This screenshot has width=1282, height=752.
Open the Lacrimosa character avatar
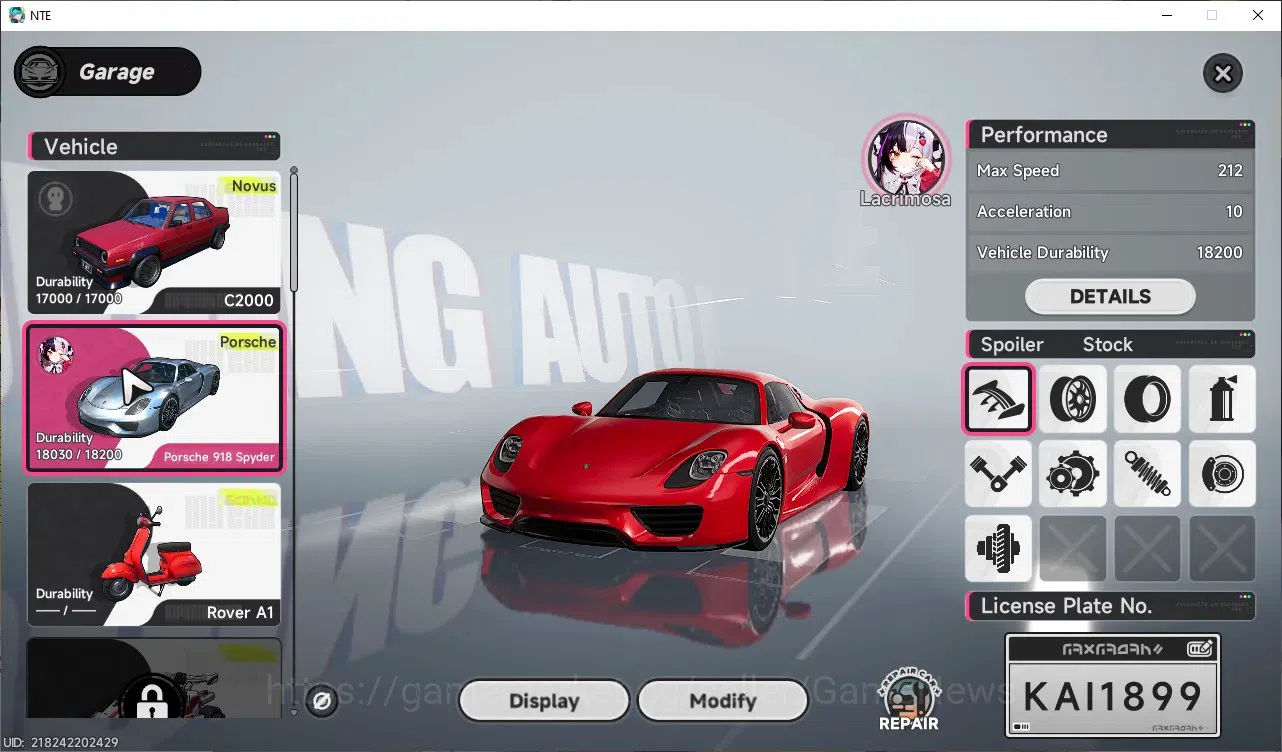[x=905, y=156]
